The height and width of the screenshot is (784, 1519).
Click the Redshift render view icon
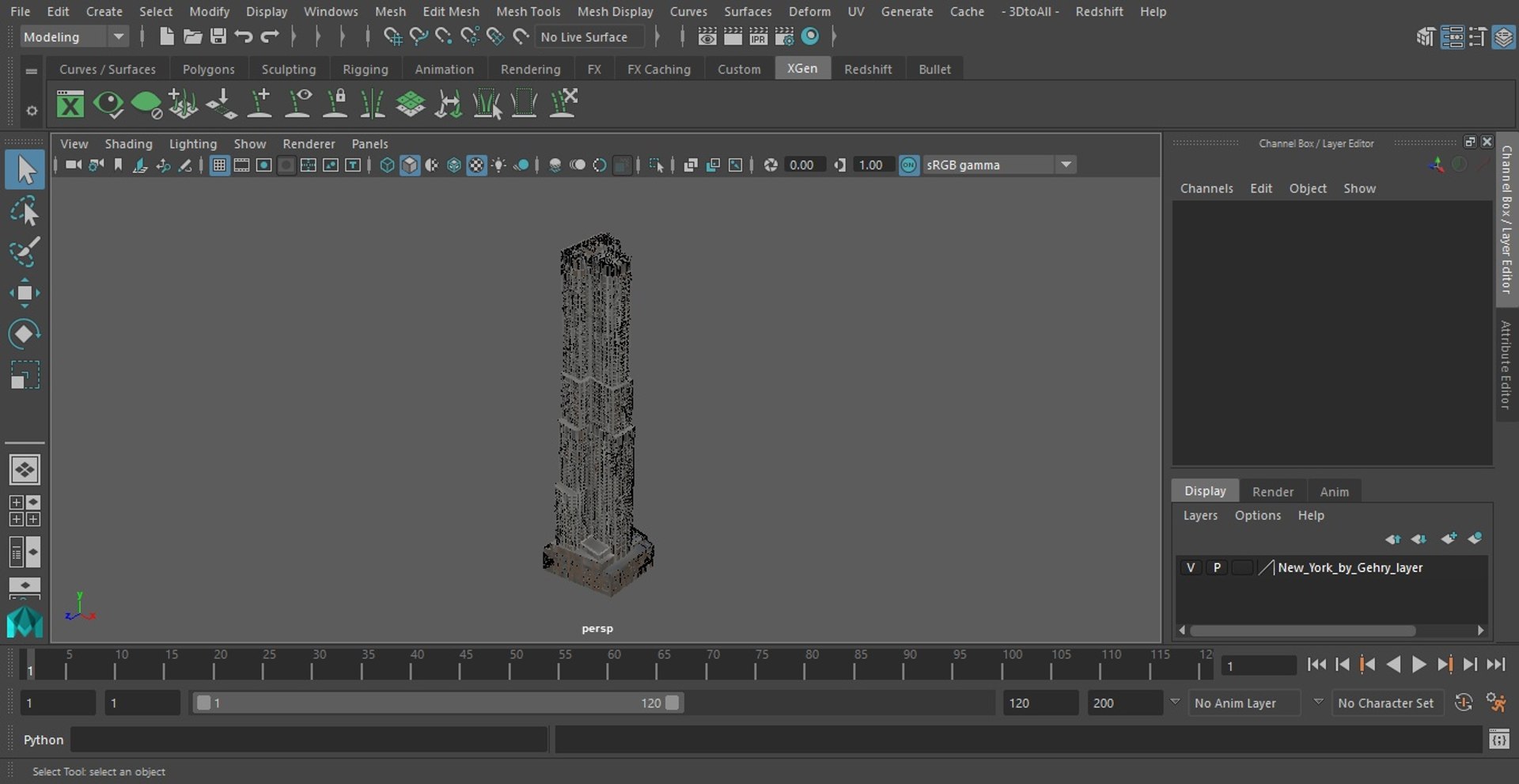(x=810, y=36)
